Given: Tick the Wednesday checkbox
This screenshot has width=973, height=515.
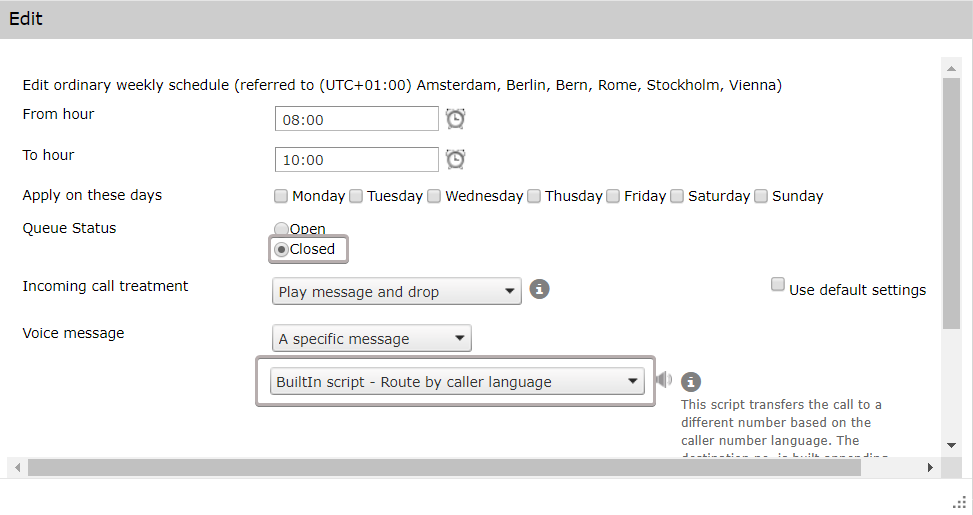Looking at the screenshot, I should pyautogui.click(x=434, y=196).
